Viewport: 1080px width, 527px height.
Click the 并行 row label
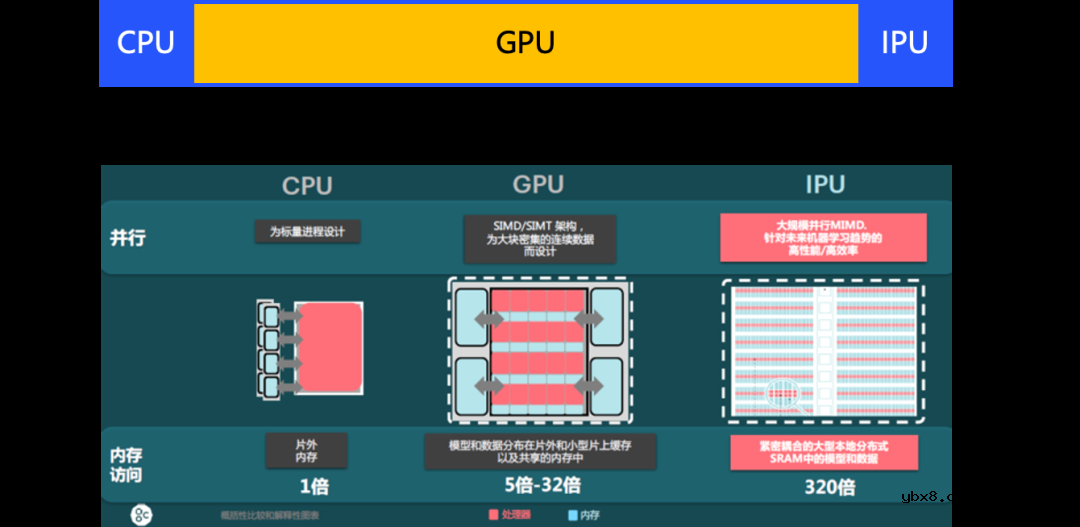(x=127, y=238)
